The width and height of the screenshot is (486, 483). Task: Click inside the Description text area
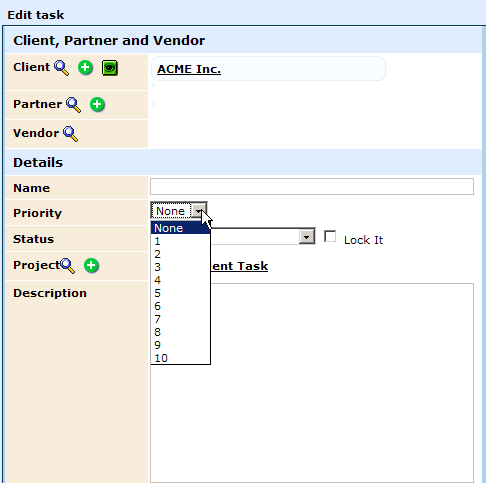342,383
